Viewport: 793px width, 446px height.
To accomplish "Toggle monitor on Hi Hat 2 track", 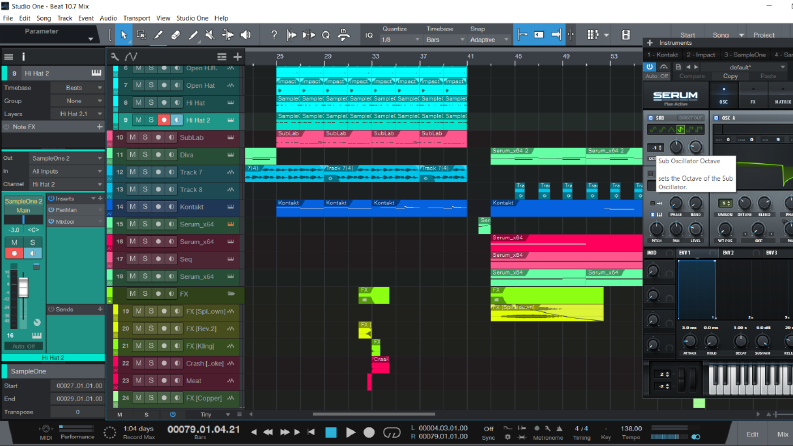I will (x=177, y=120).
